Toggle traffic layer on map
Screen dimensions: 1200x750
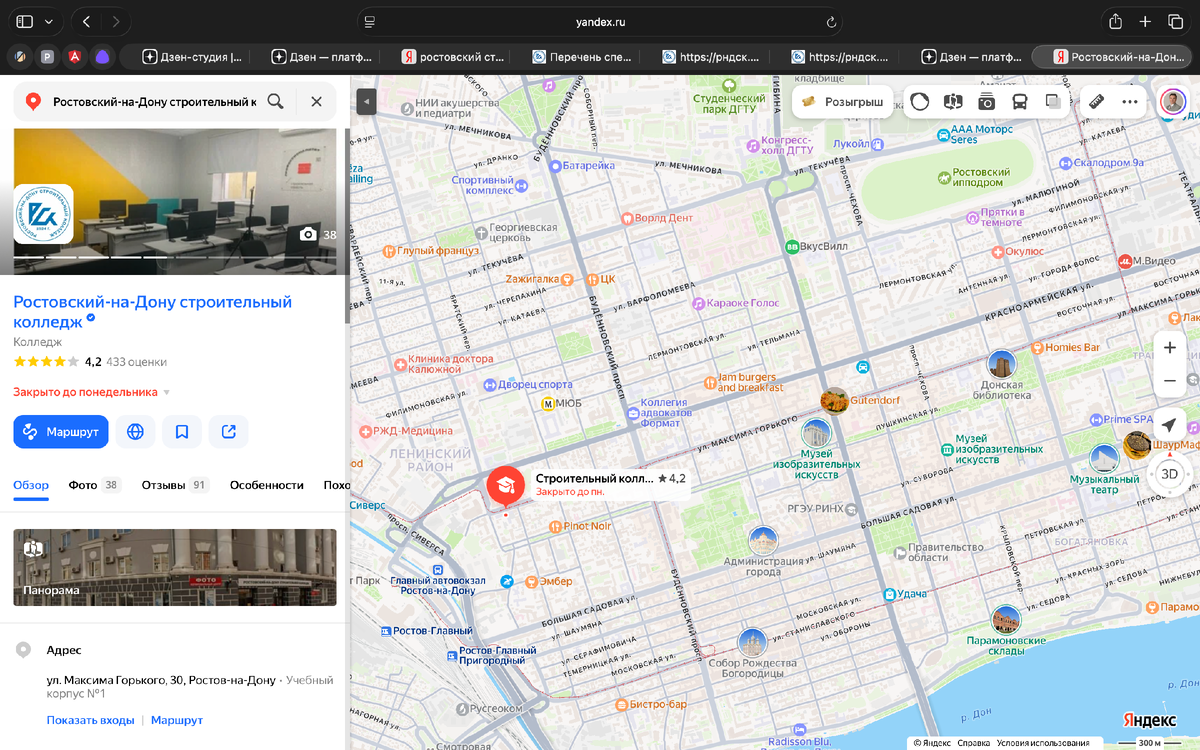pos(920,101)
